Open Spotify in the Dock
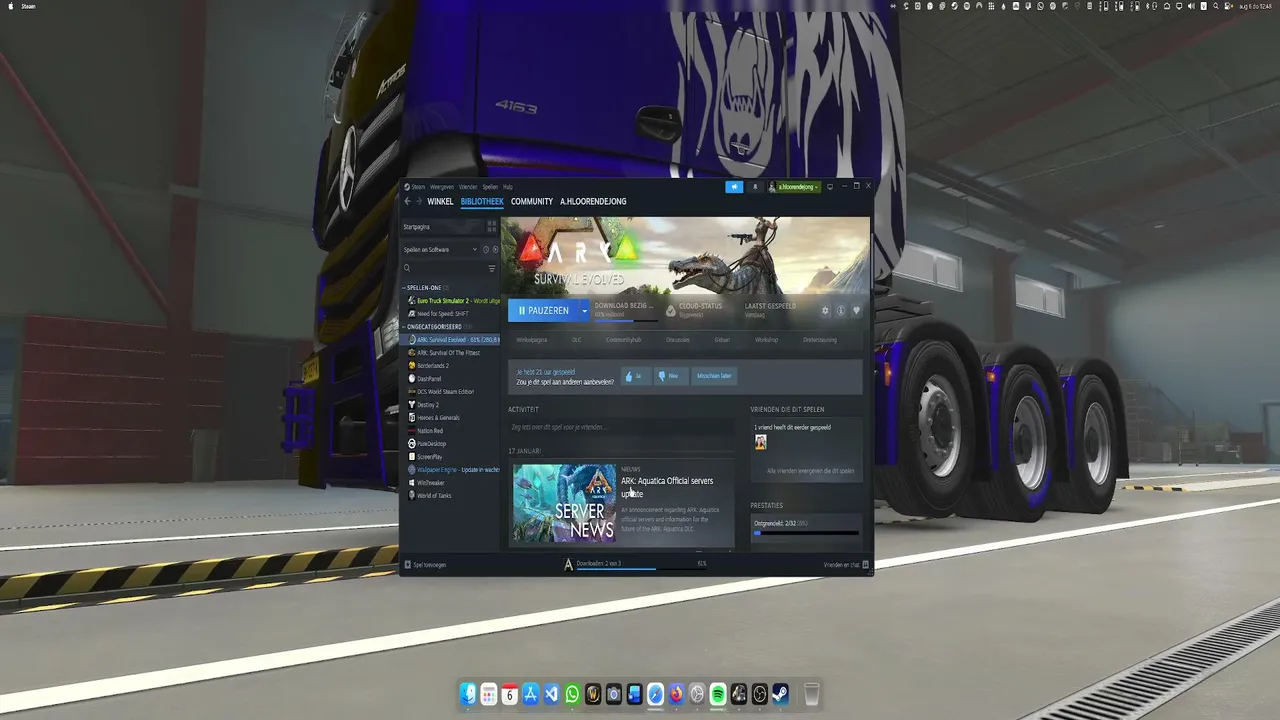The height and width of the screenshot is (720, 1280). click(x=718, y=694)
